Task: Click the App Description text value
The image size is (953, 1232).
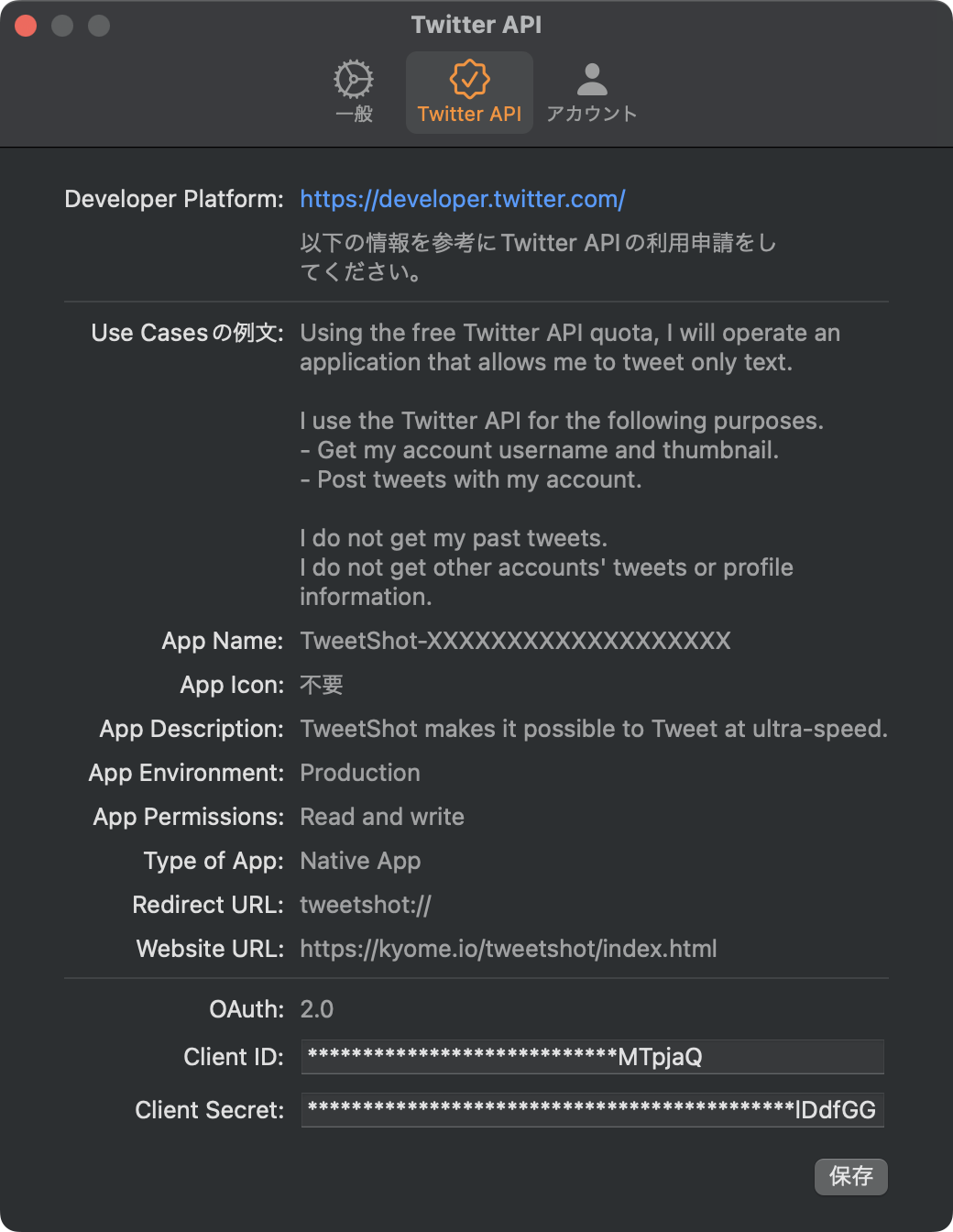Action: click(x=594, y=729)
